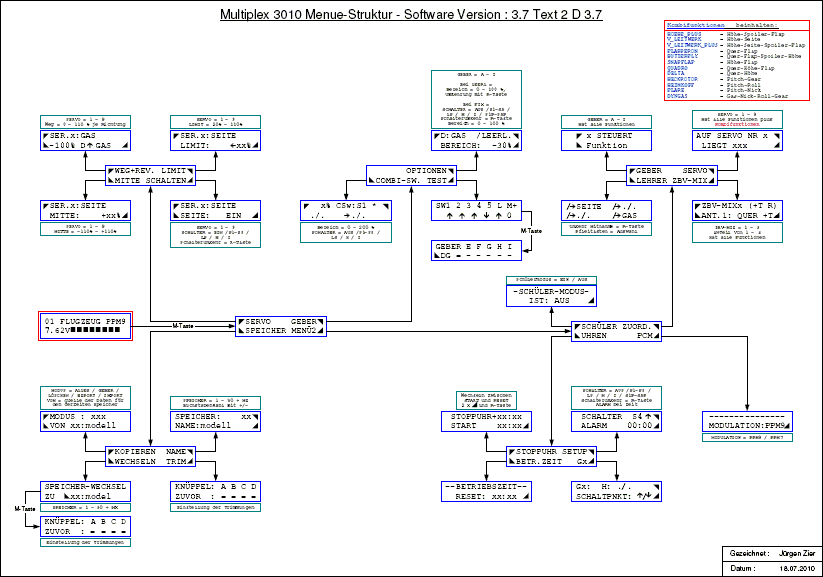Click the '-SCHÜLER-MODUS- IST: AUS' box
This screenshot has height=577, width=823.
[x=551, y=296]
